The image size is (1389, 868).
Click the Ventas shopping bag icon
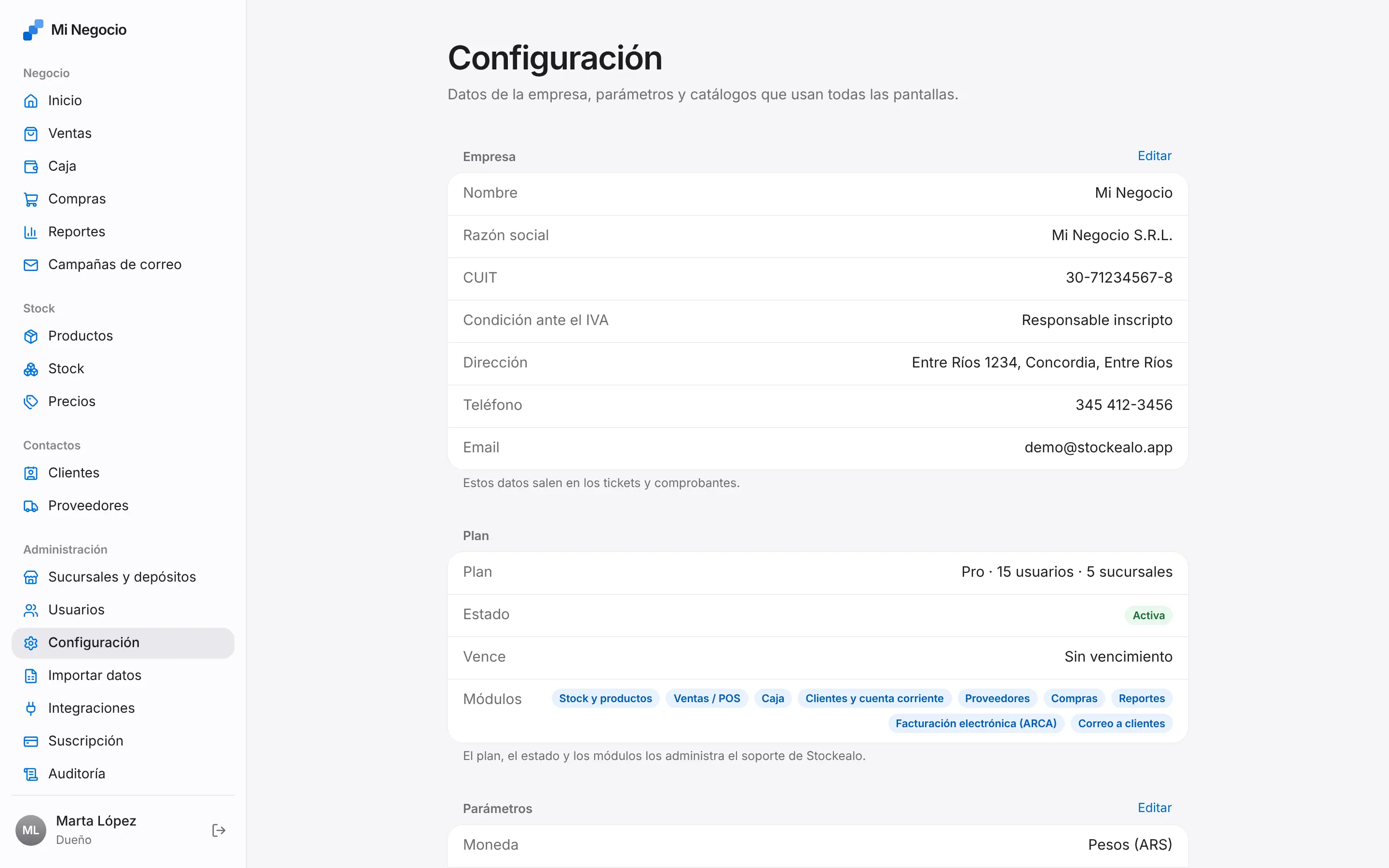tap(31, 134)
